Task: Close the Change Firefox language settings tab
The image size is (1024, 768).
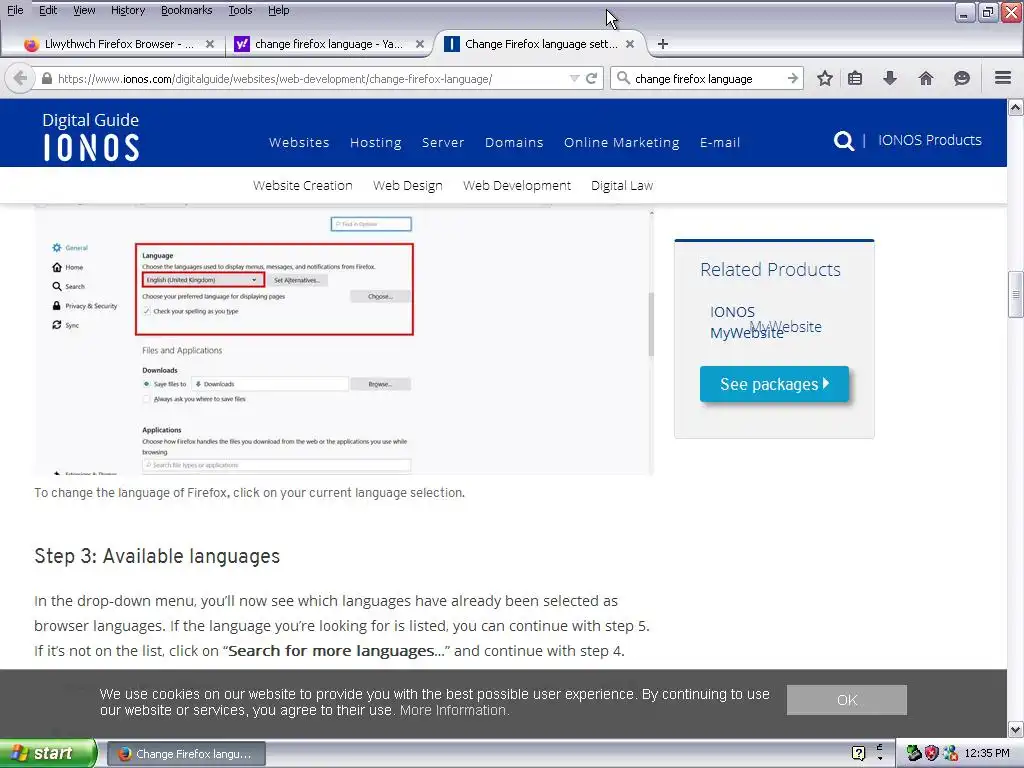Action: pos(630,44)
